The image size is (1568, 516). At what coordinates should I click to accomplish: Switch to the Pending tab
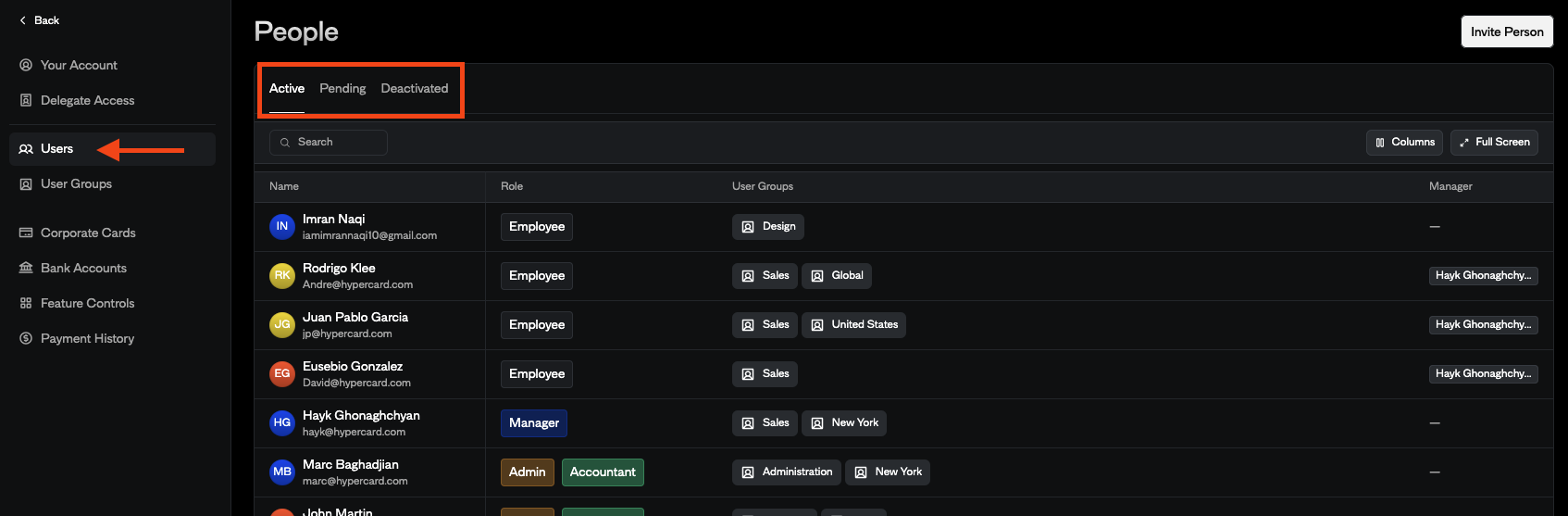point(342,89)
